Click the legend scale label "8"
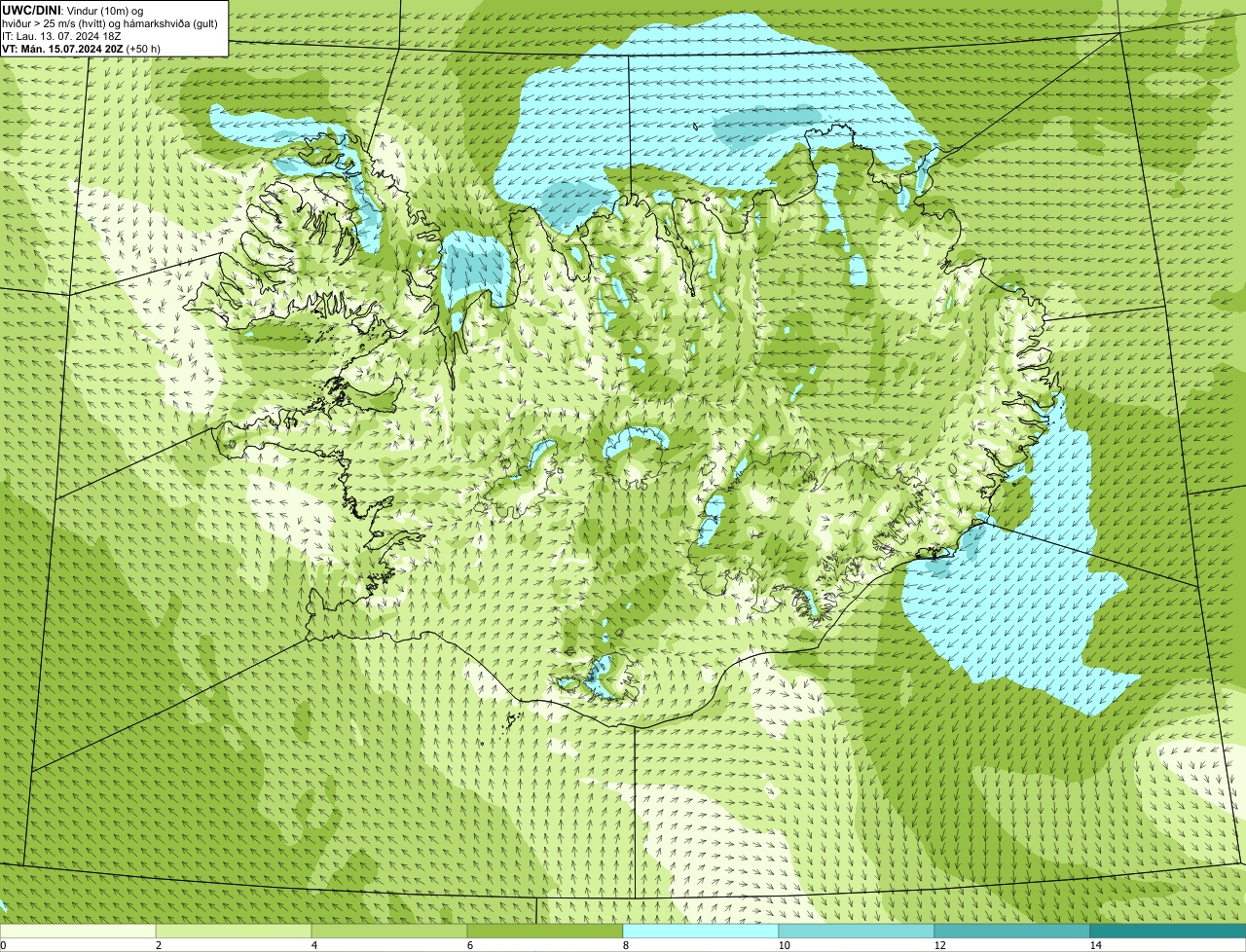This screenshot has height=952, width=1246. (625, 945)
